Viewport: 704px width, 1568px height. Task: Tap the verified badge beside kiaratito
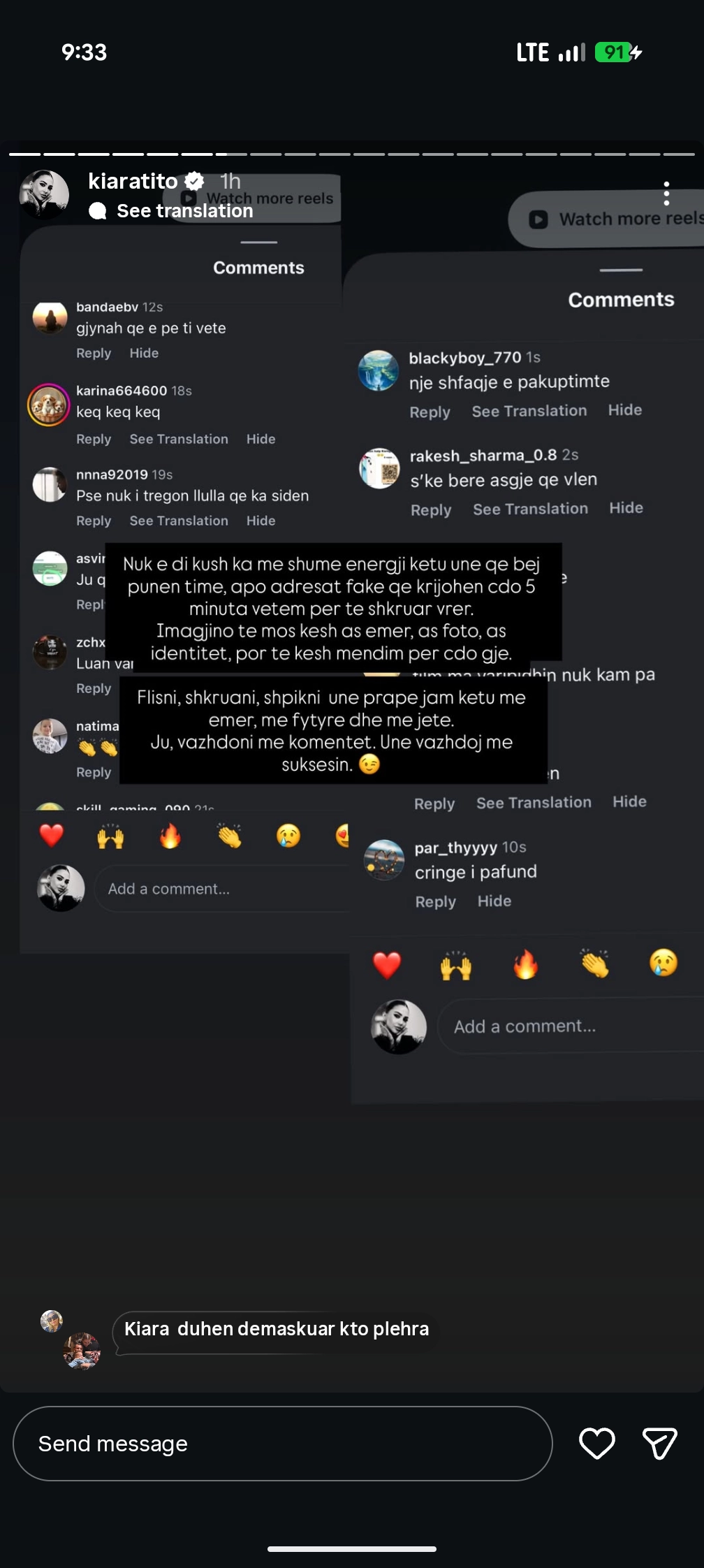click(194, 181)
